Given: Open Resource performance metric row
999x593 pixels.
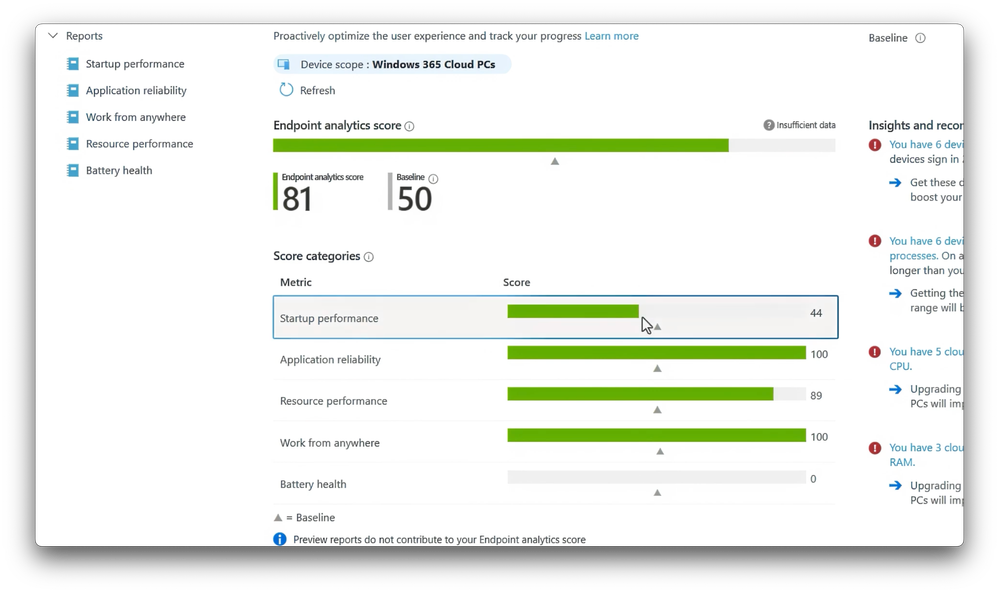Looking at the screenshot, I should point(556,401).
